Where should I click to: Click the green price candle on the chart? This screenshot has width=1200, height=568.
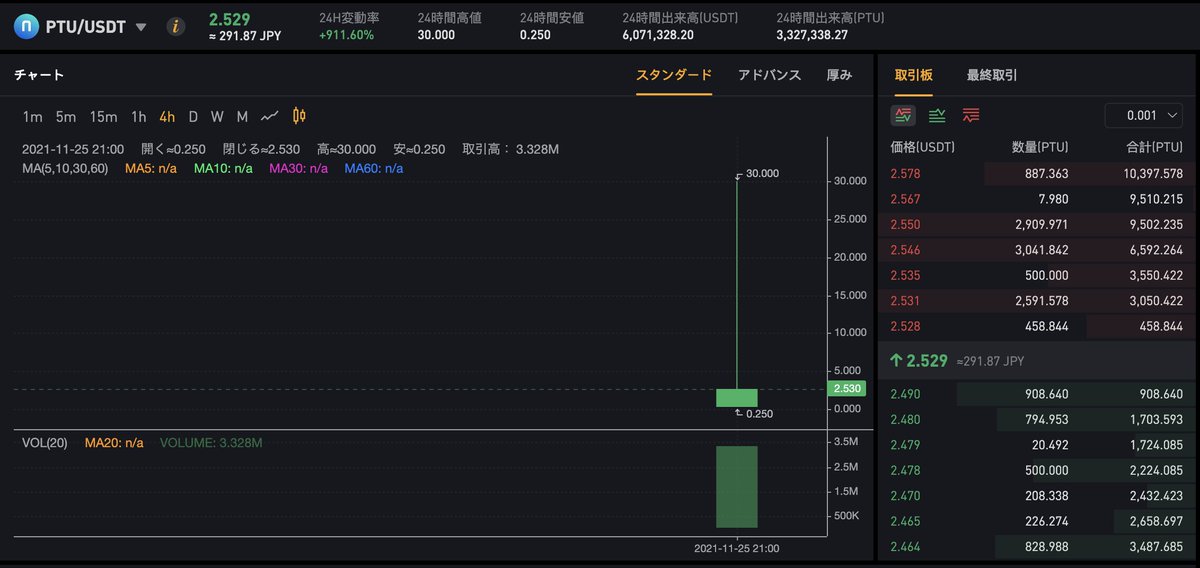736,398
